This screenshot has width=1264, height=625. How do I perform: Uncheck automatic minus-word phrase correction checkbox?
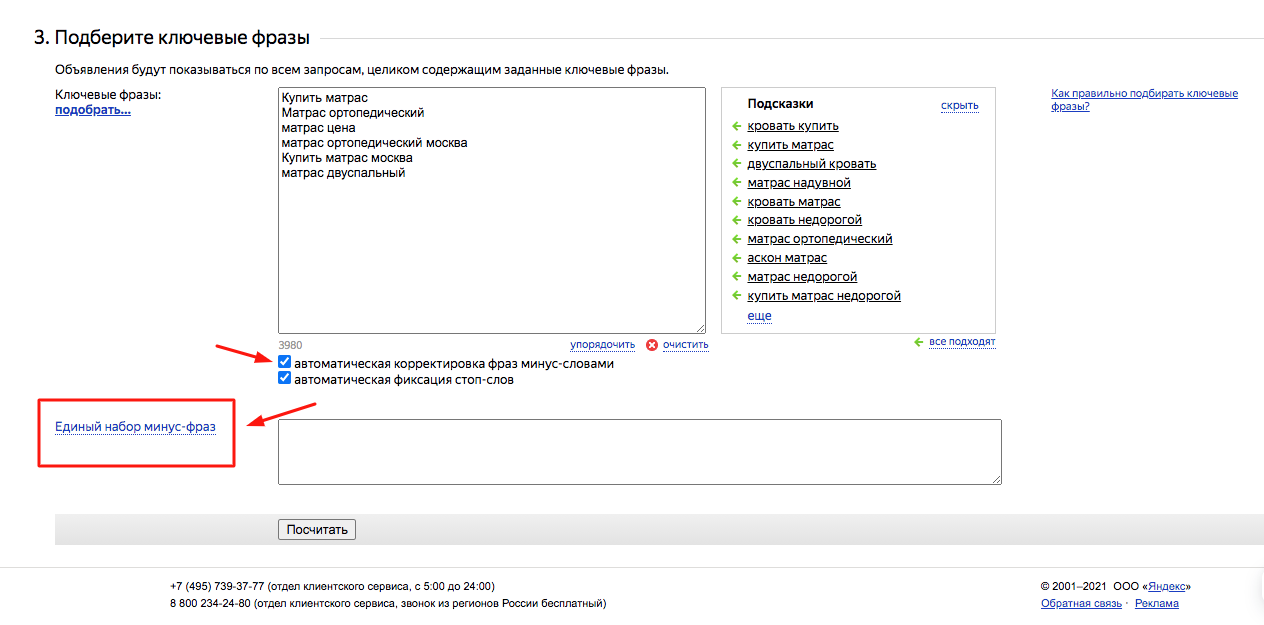pos(285,362)
